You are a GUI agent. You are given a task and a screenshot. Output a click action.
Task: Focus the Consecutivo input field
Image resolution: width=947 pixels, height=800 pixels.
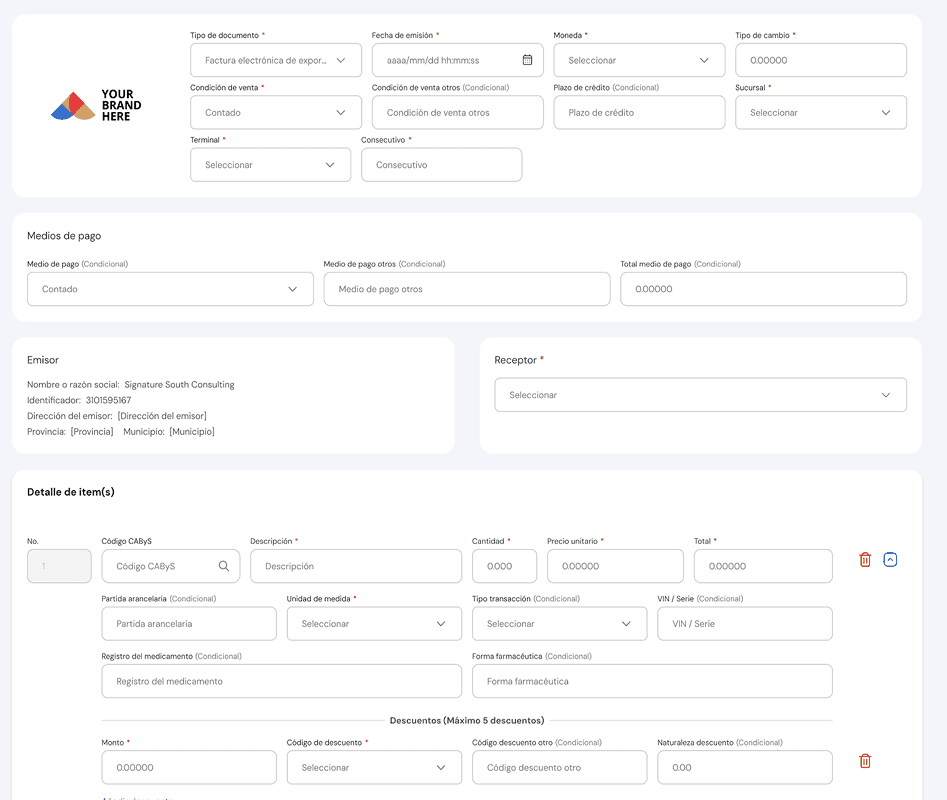pyautogui.click(x=441, y=165)
